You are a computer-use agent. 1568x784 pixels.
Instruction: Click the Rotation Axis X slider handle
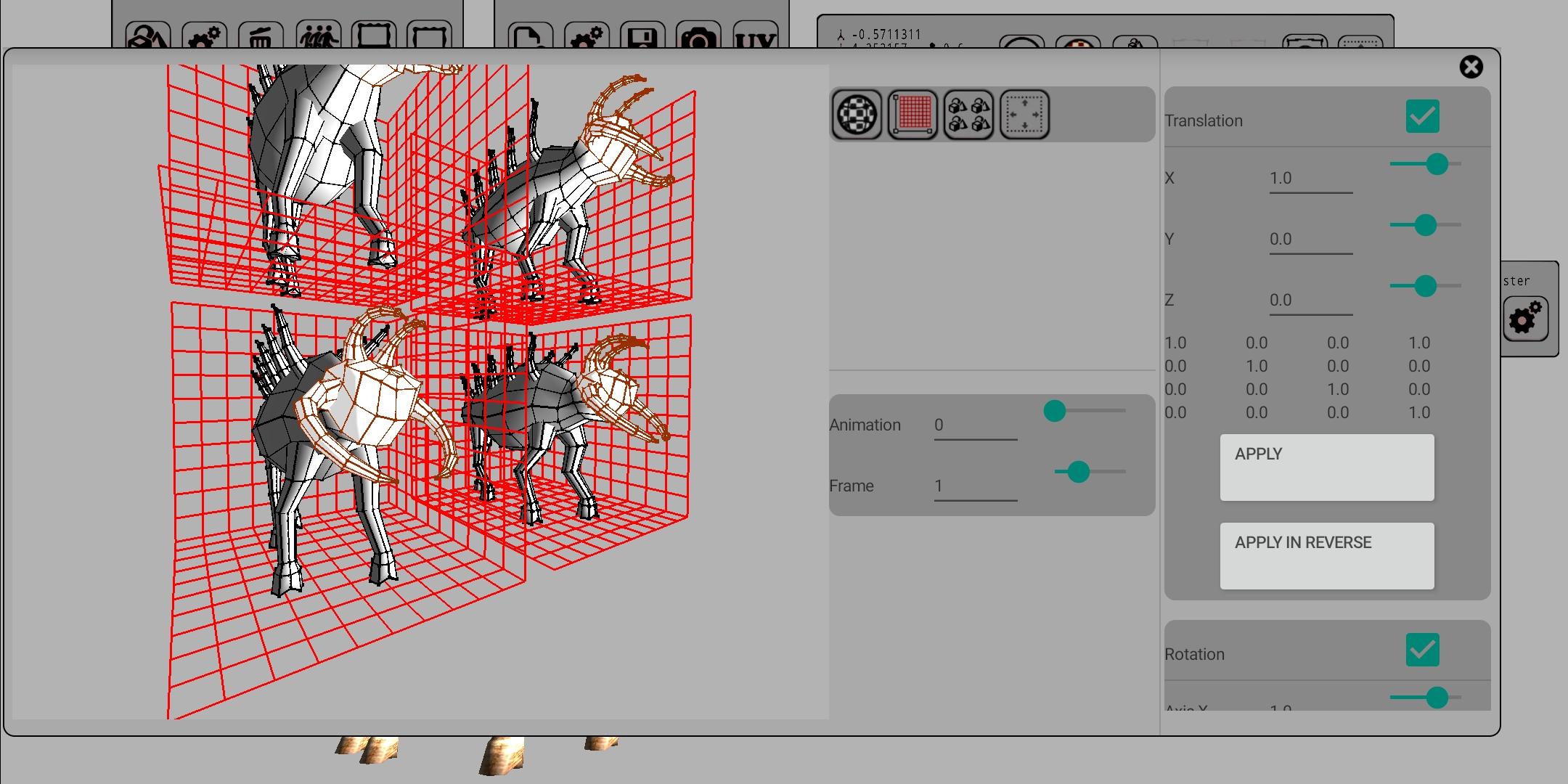(x=1437, y=698)
